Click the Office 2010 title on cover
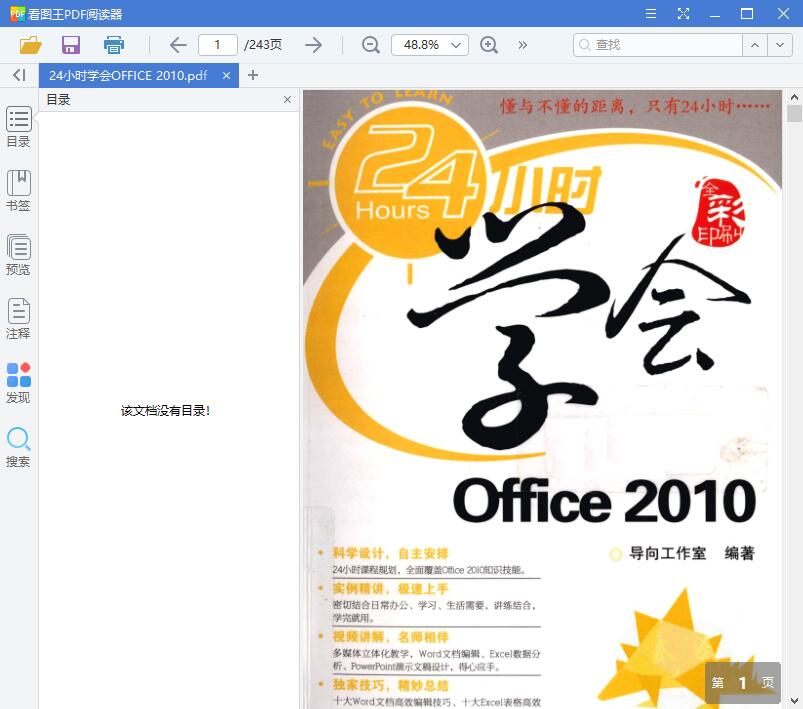 click(x=604, y=501)
